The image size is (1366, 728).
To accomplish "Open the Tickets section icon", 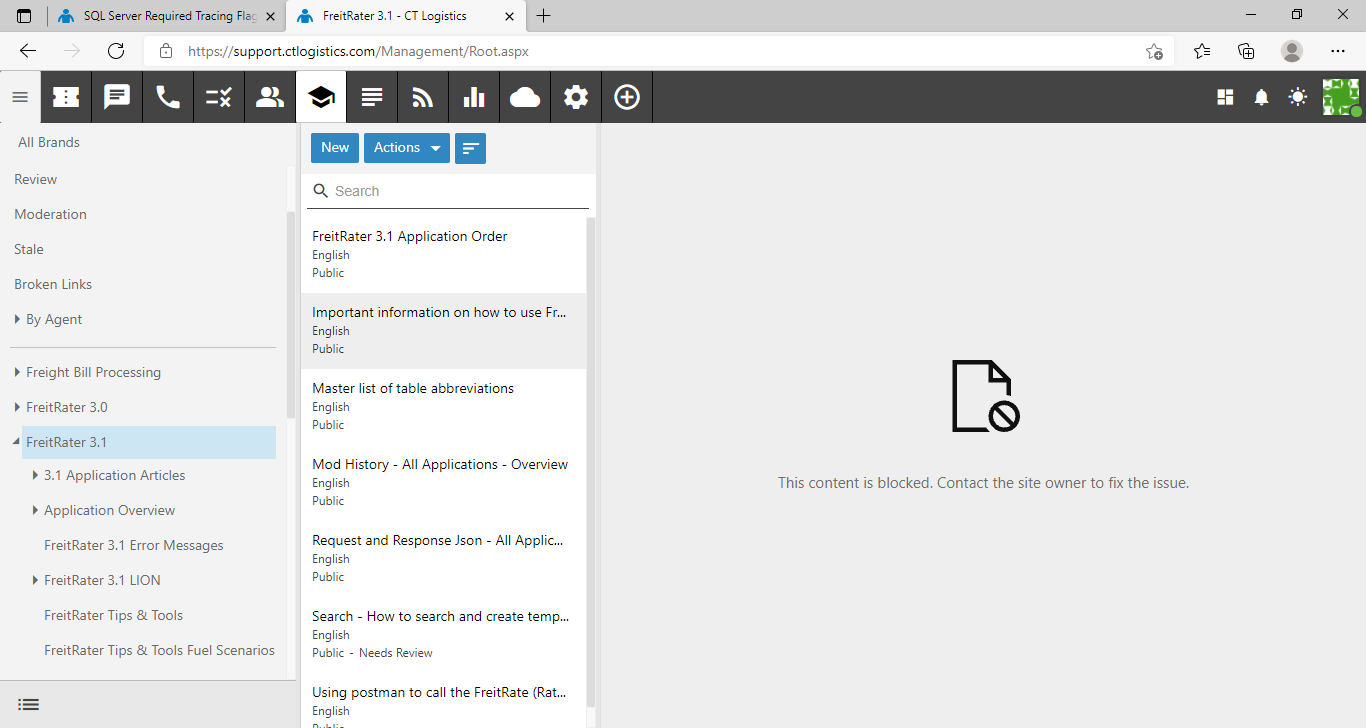I will click(66, 97).
